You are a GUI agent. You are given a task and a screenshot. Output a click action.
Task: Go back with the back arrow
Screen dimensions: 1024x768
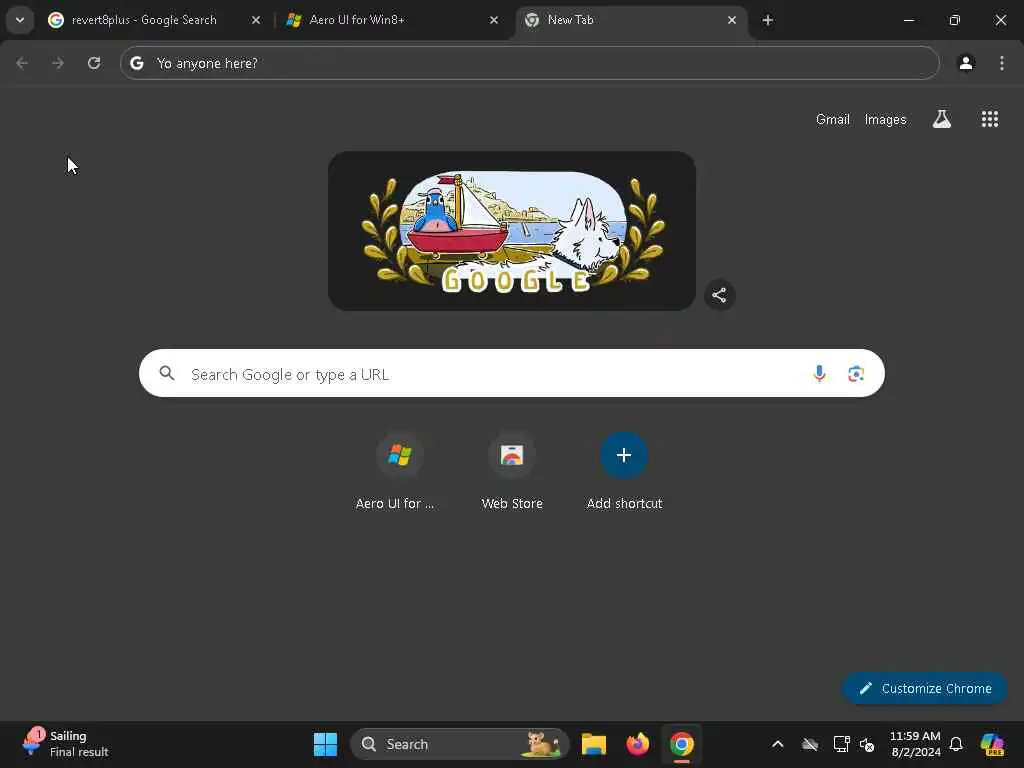[x=22, y=63]
